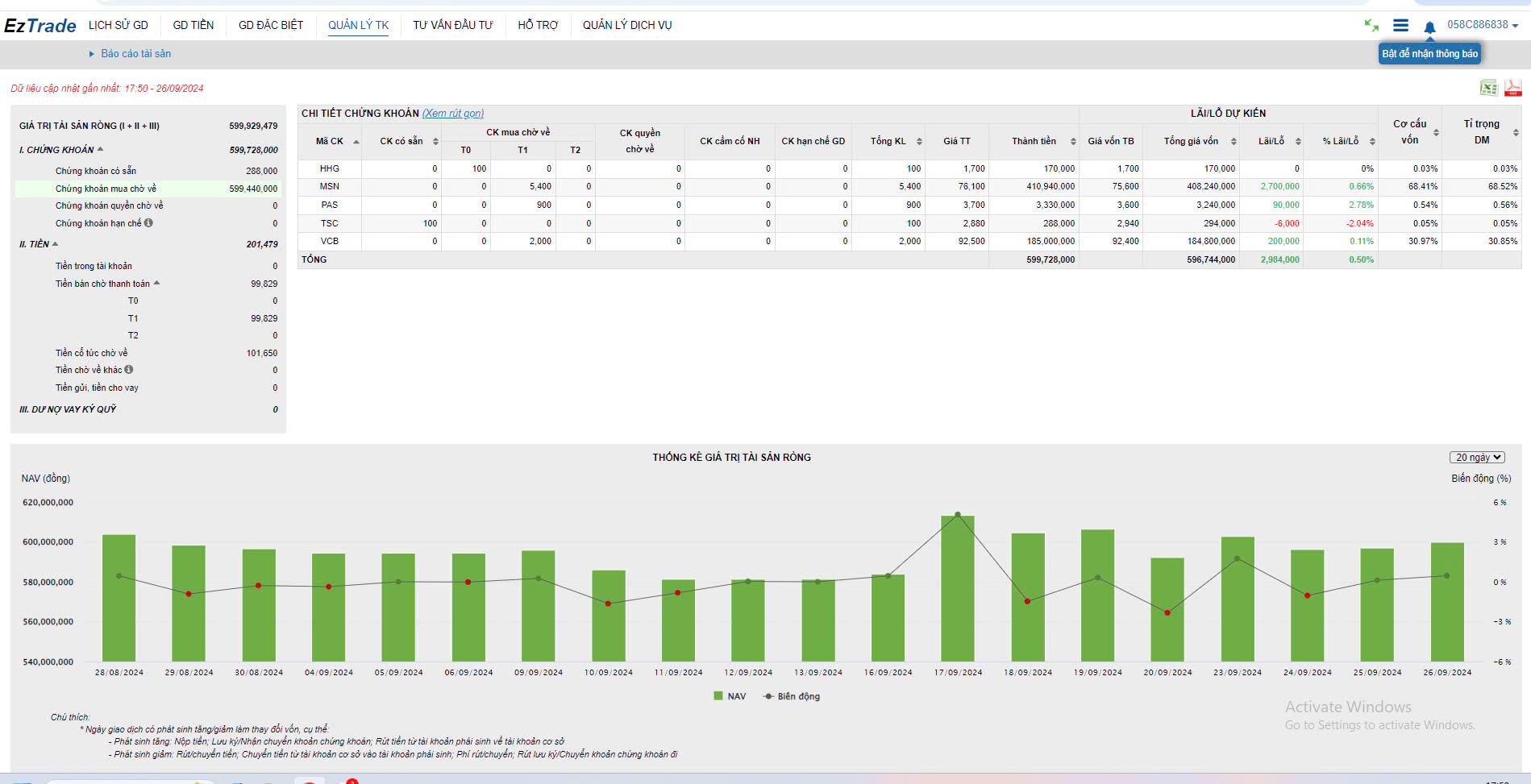Screen dimensions: 1531x784
Task: Click VCB market price 92,500
Action: click(971, 241)
